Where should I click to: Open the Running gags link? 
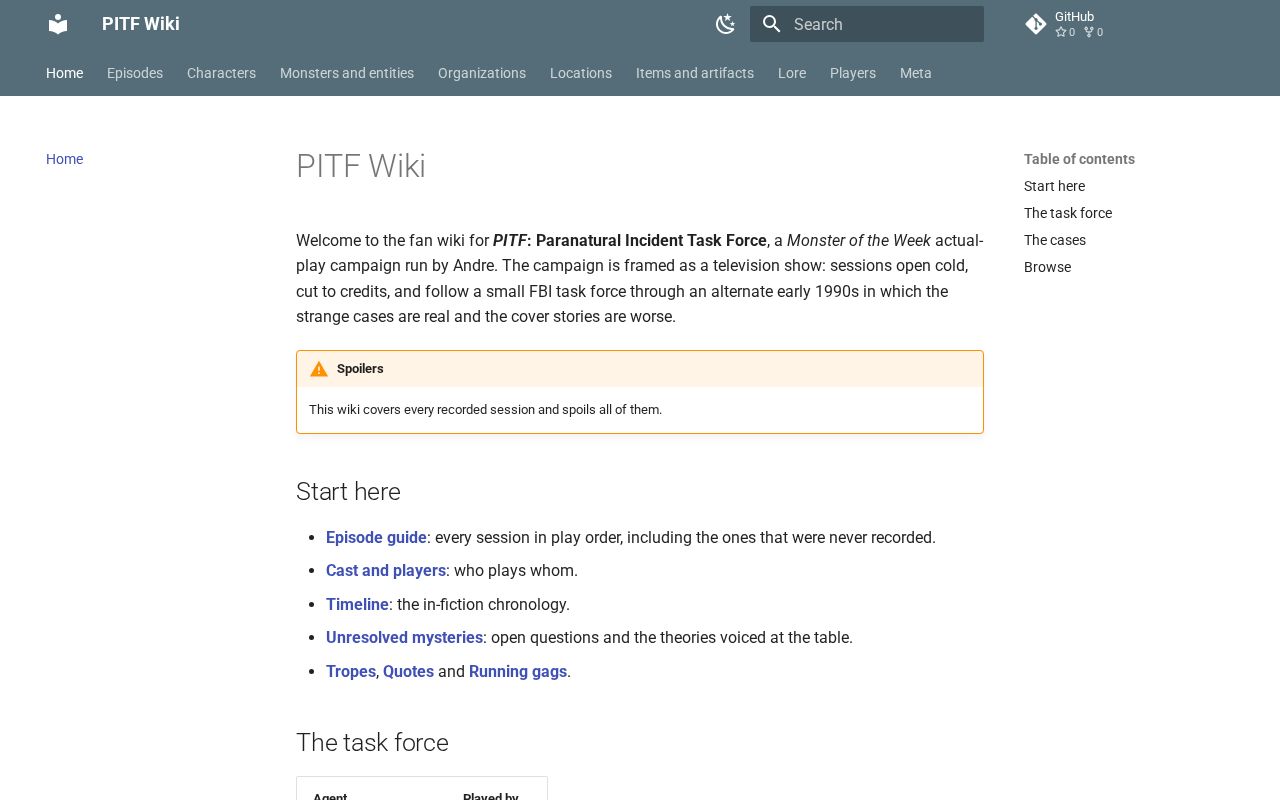tap(518, 671)
